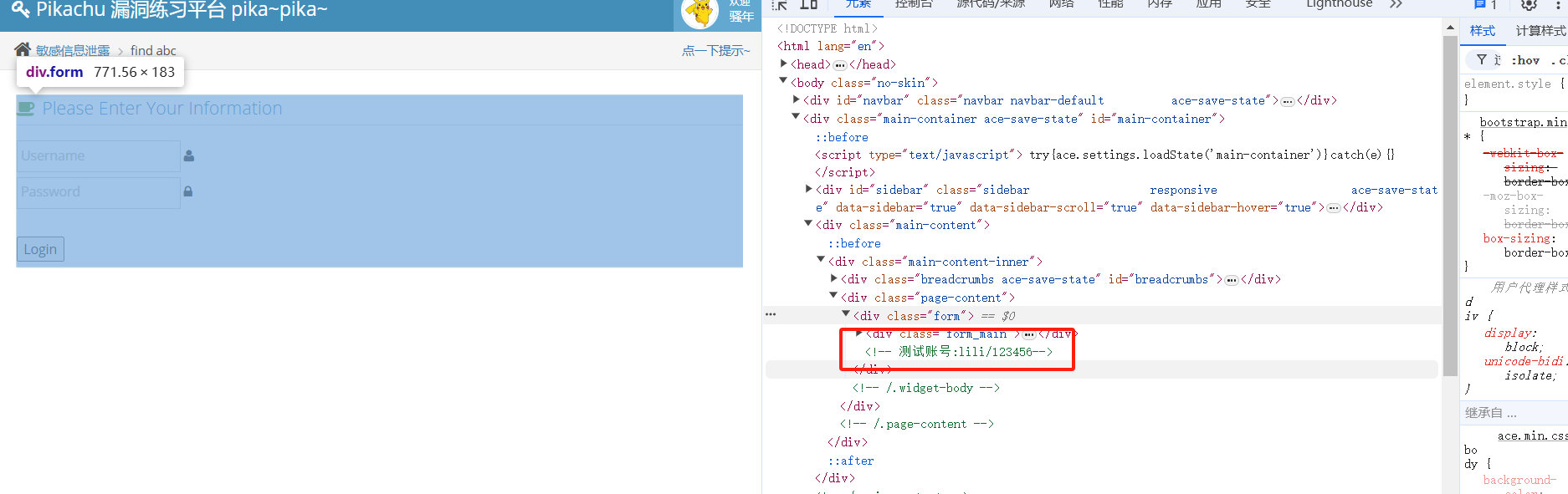
Task: Click the filter icon in the Styles pane
Action: [x=1482, y=60]
